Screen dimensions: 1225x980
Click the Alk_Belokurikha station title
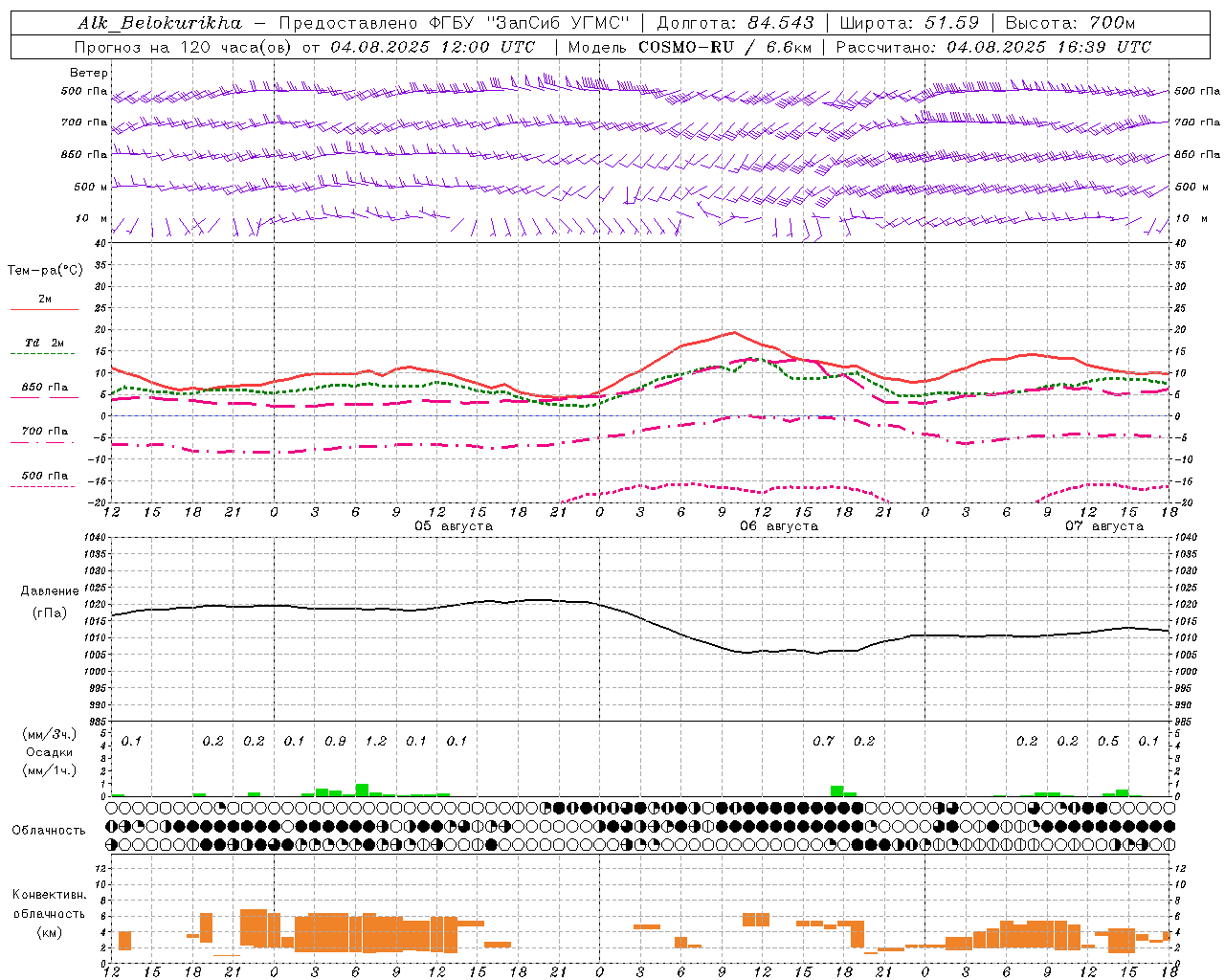160,23
